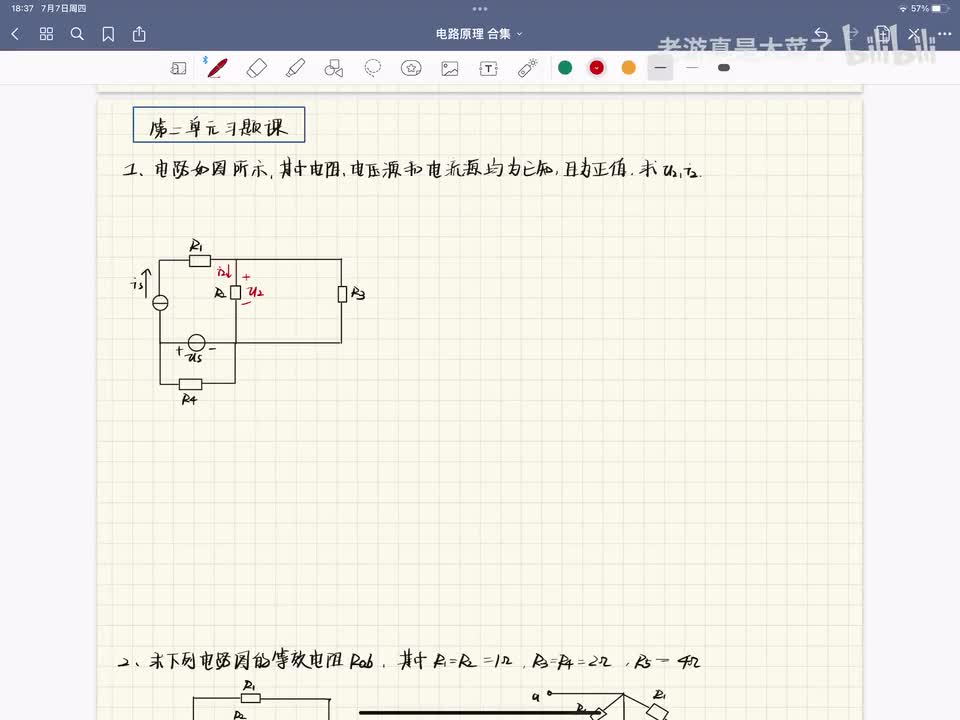Tap the current source circle symbol
Viewport: 960px width, 720px height.
pyautogui.click(x=160, y=302)
